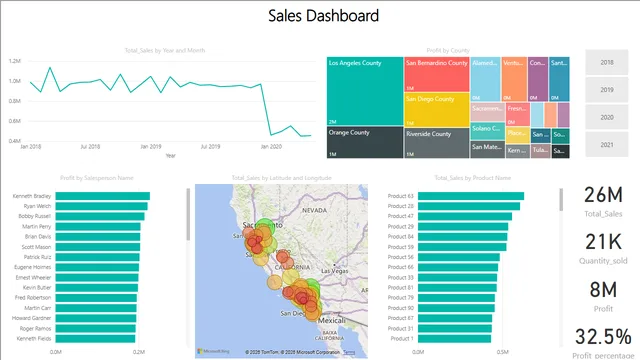Select the Brian Davis profit bar

[x=98, y=237]
